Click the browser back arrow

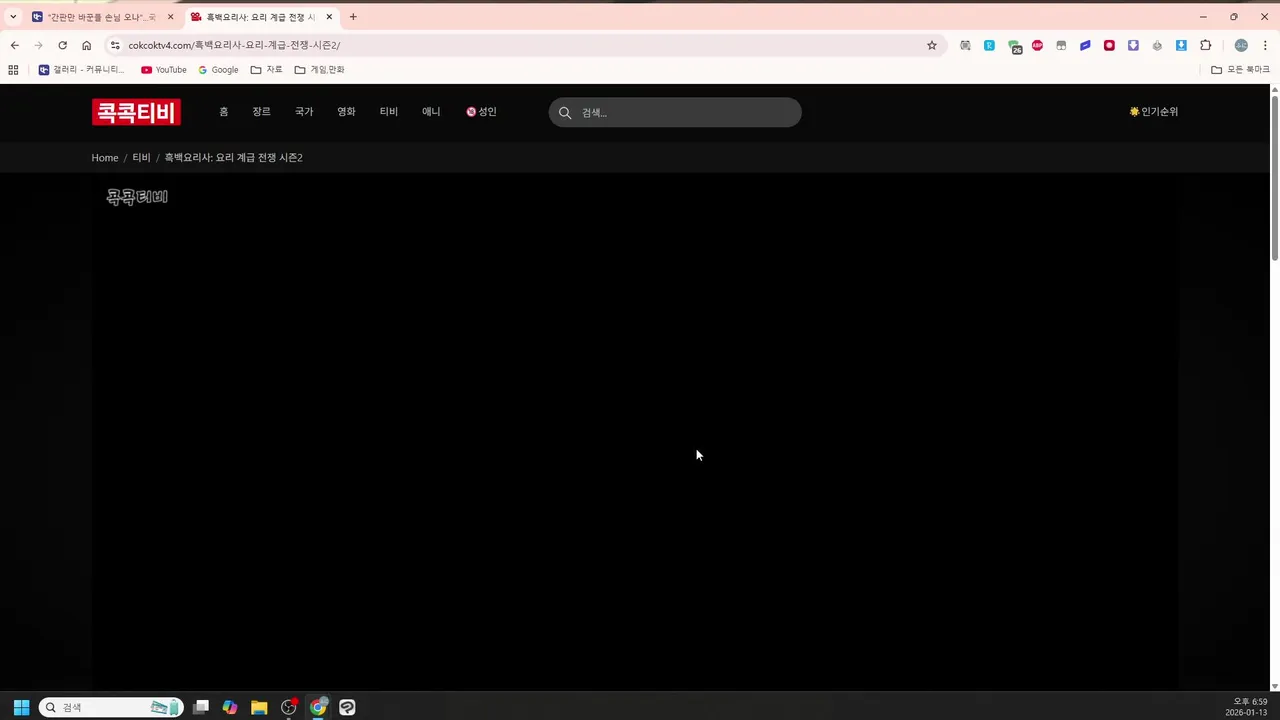click(x=14, y=45)
